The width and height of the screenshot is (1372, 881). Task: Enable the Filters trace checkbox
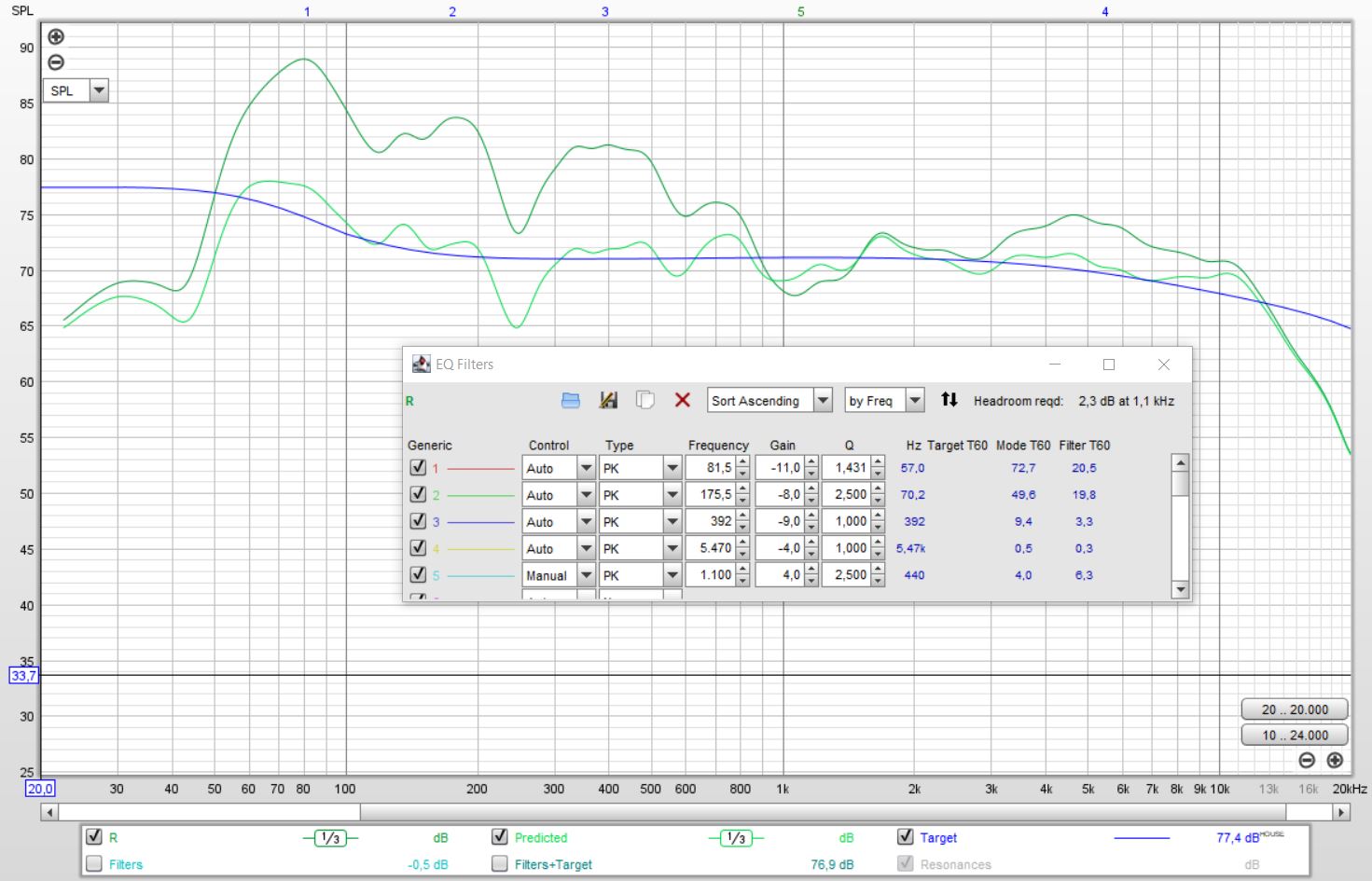93,863
